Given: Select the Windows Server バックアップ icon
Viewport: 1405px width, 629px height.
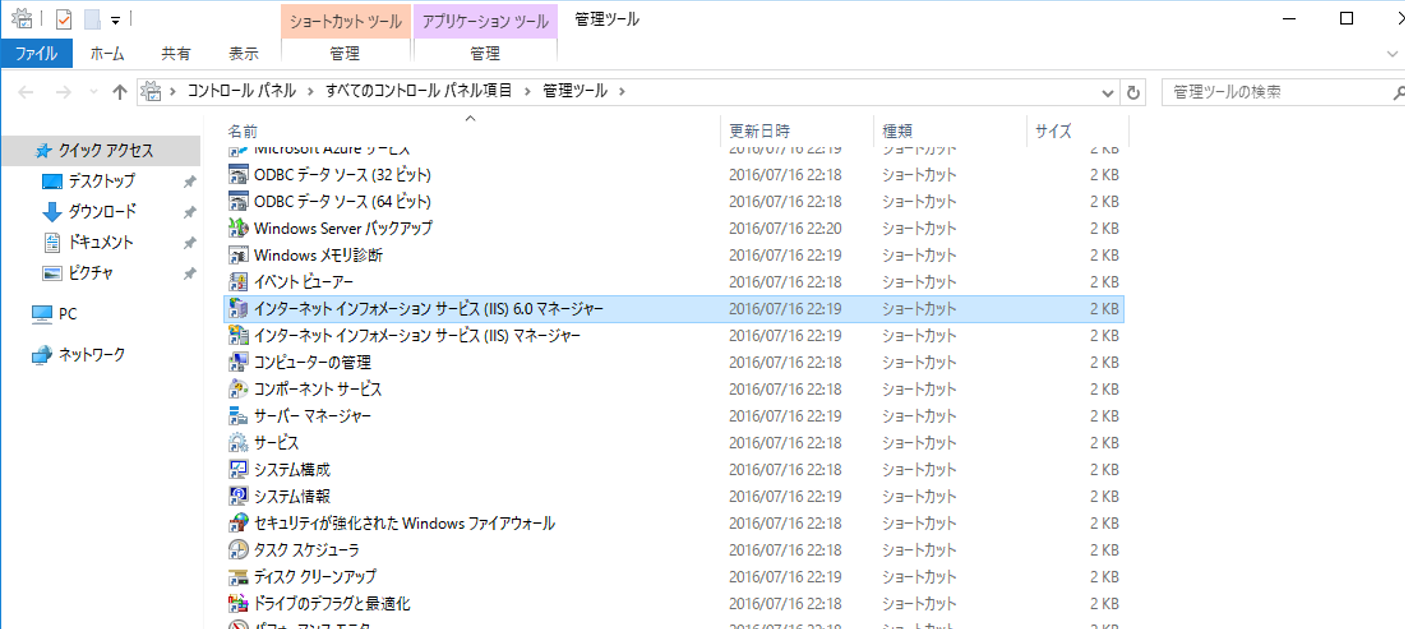Looking at the screenshot, I should click(238, 228).
